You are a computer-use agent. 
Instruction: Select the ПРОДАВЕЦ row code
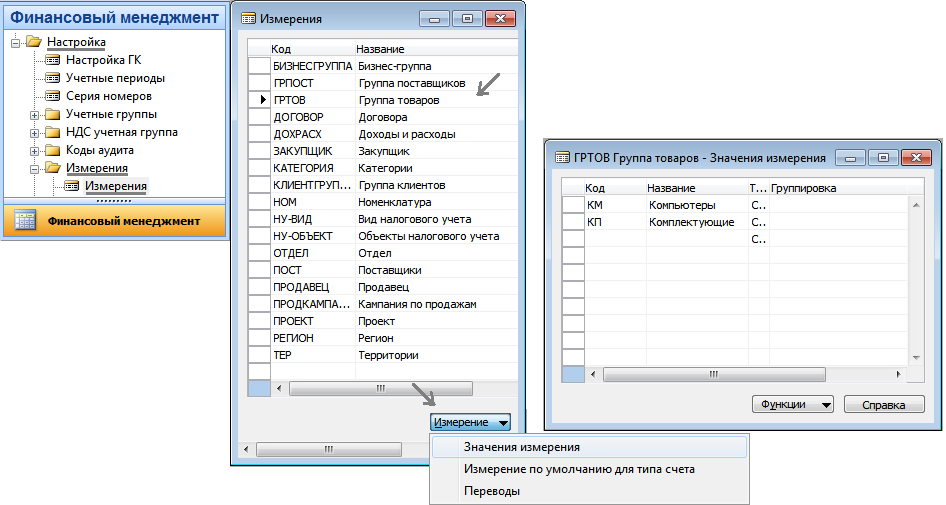point(313,287)
